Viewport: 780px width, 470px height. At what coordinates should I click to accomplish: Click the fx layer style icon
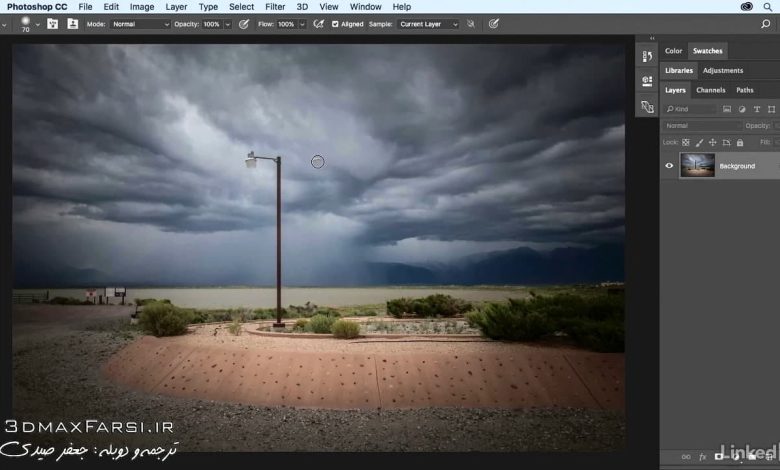point(702,457)
